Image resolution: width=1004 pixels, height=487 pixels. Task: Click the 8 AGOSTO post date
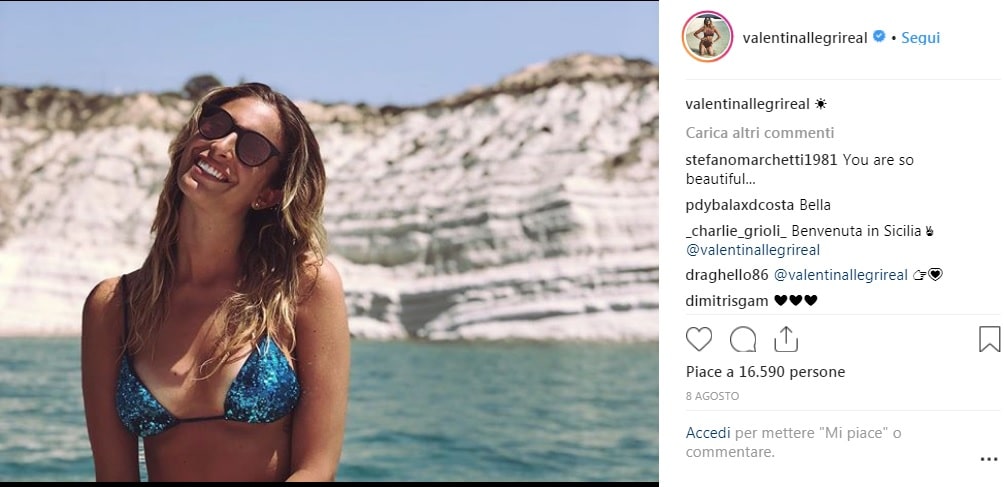point(712,396)
